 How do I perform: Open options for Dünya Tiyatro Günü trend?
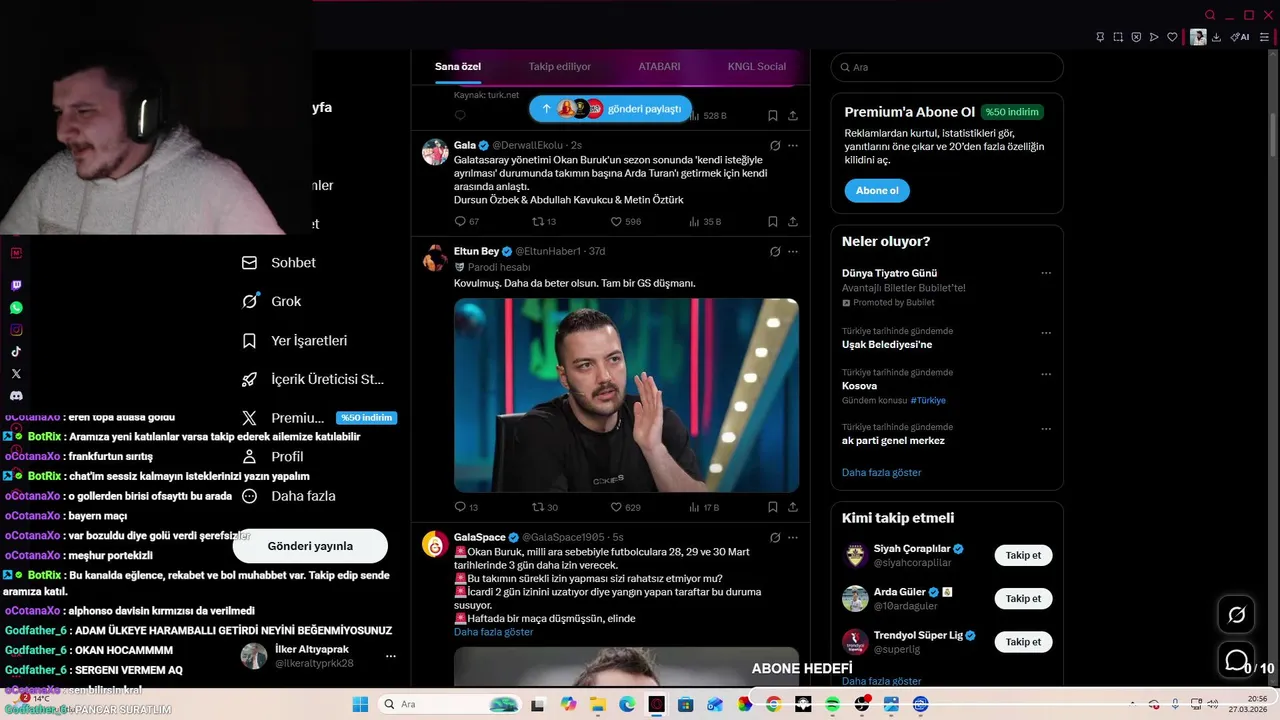1046,273
